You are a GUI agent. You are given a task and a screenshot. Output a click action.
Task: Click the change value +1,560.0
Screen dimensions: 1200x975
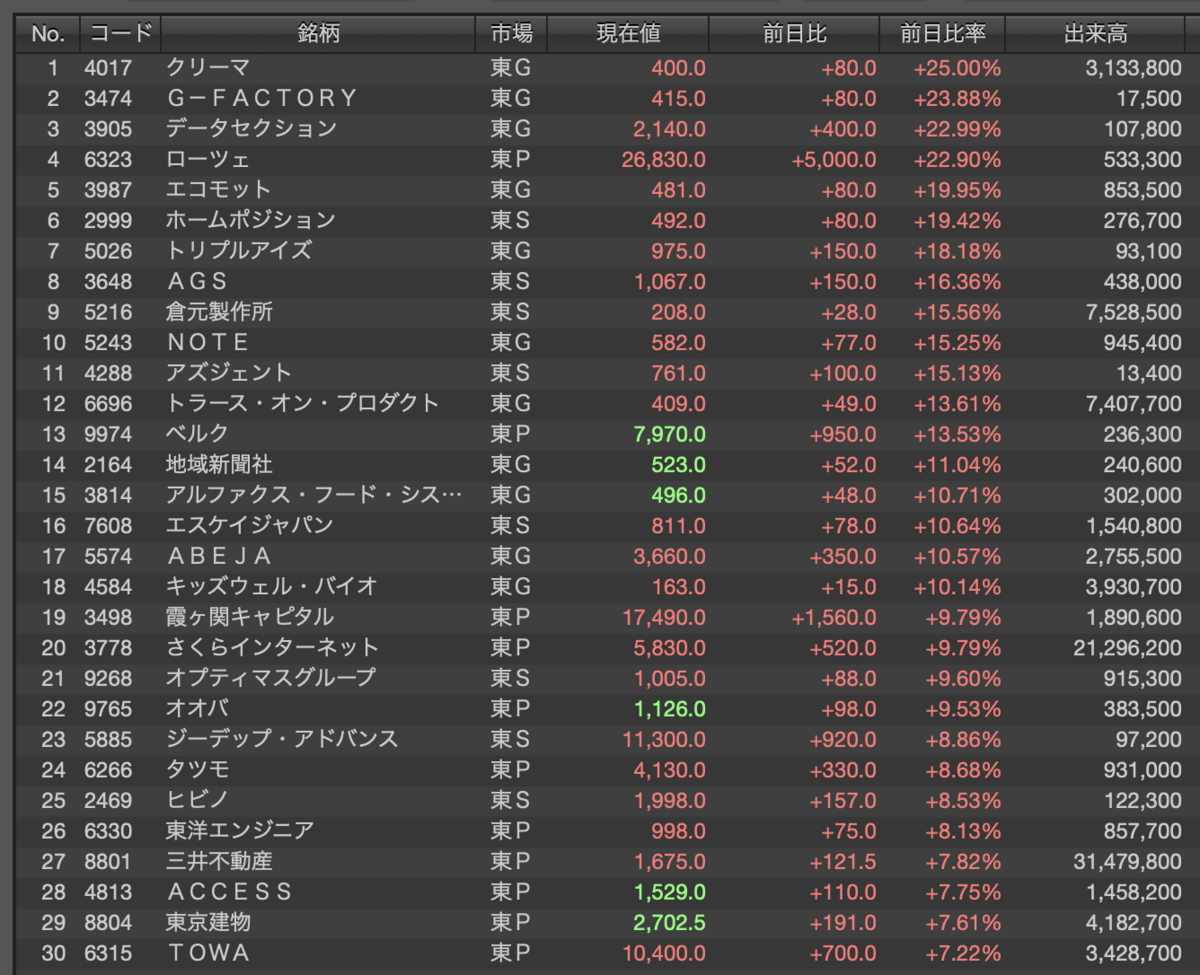(834, 617)
